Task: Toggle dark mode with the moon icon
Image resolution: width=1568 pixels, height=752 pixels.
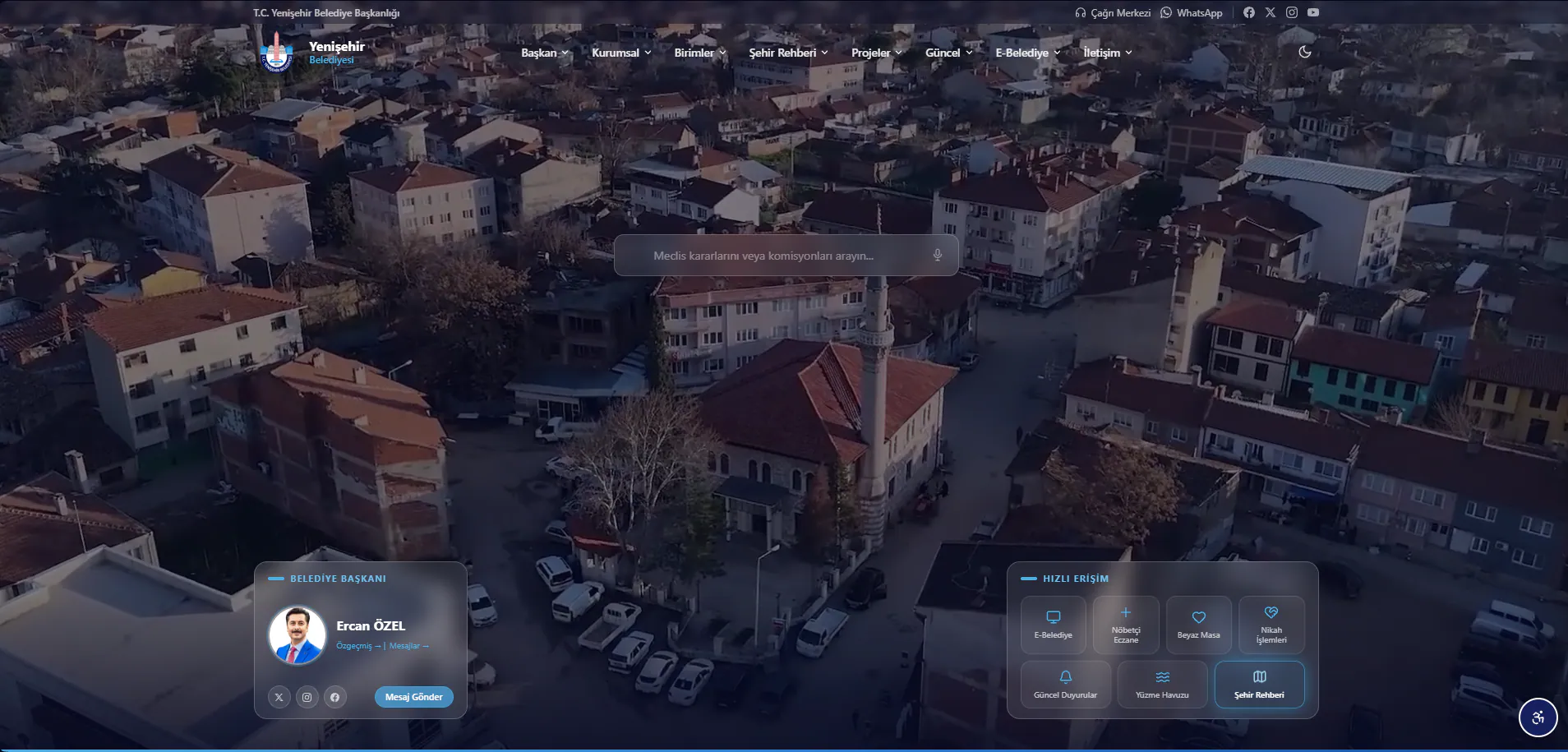Action: point(1304,52)
